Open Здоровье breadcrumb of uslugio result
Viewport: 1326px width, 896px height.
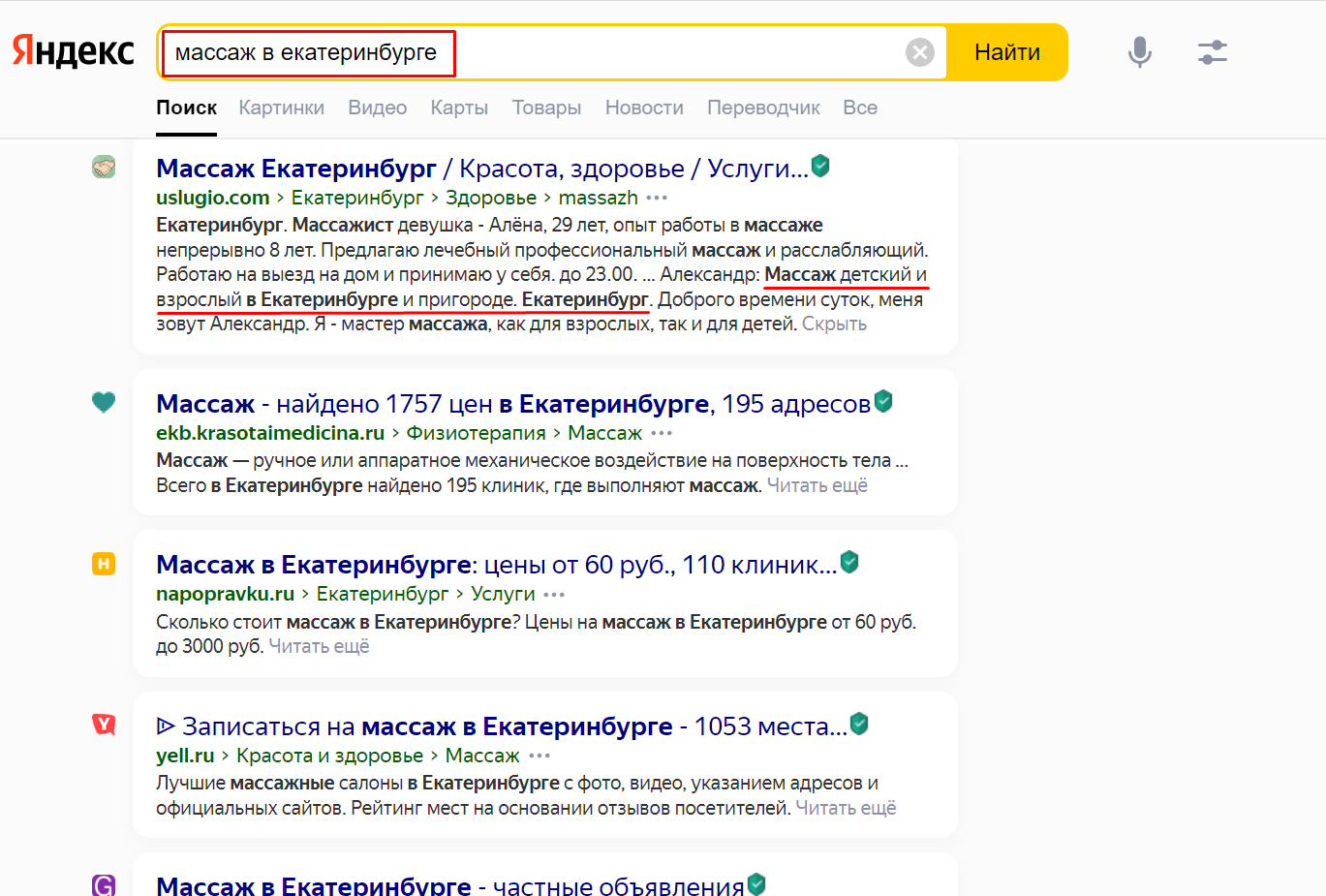[x=491, y=198]
